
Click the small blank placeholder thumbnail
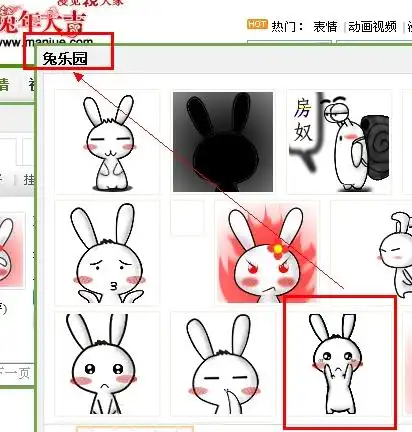click(x=187, y=217)
